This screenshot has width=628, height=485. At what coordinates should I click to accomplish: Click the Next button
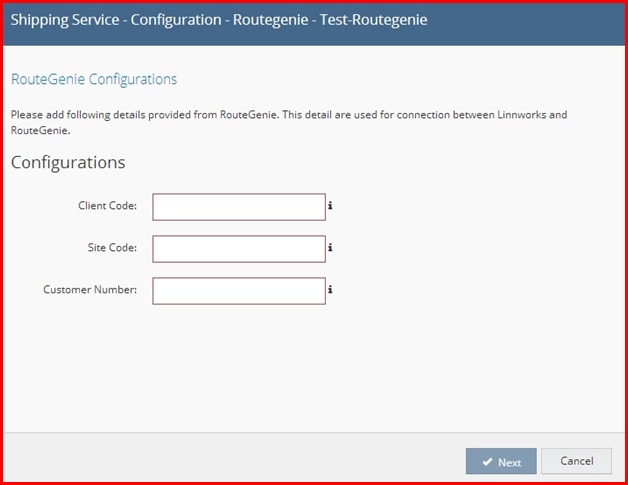tap(501, 461)
